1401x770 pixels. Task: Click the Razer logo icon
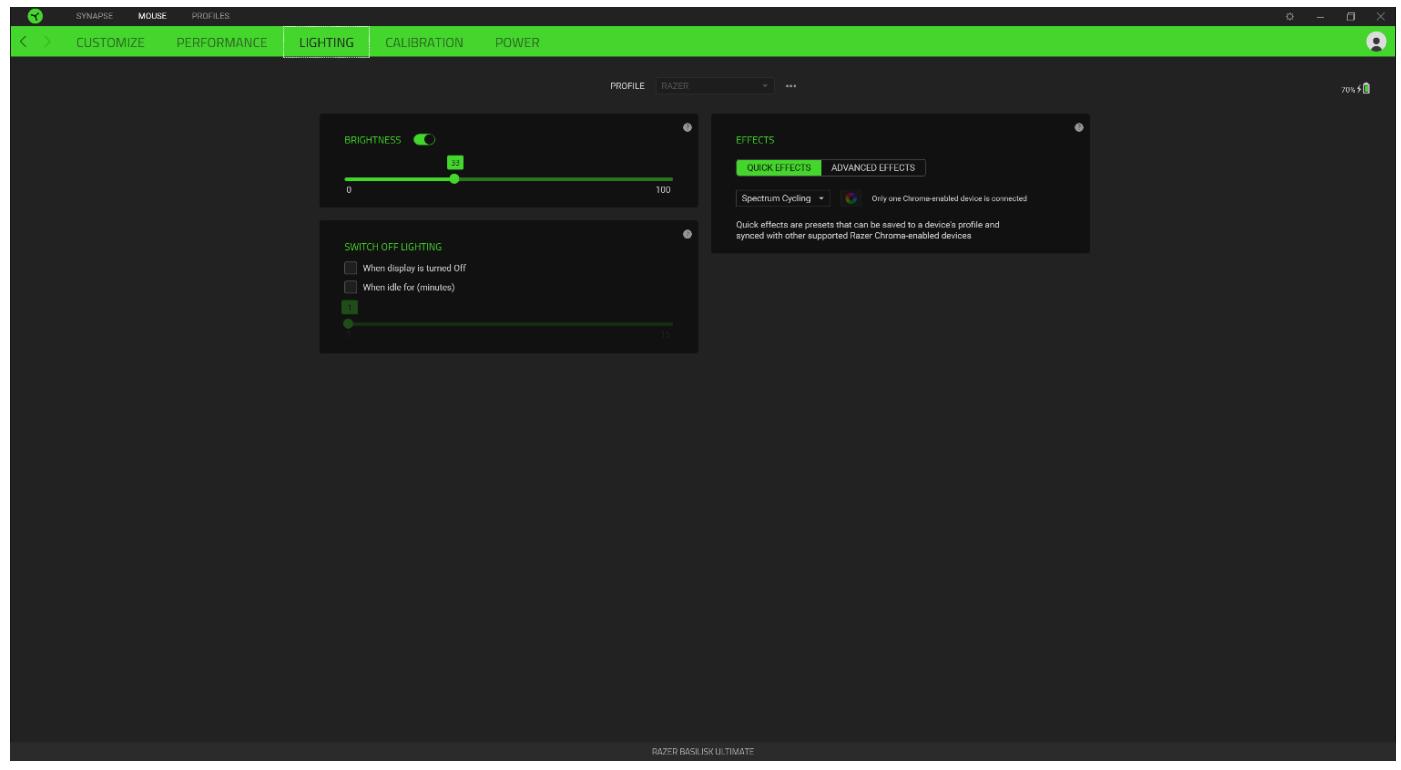[x=35, y=16]
